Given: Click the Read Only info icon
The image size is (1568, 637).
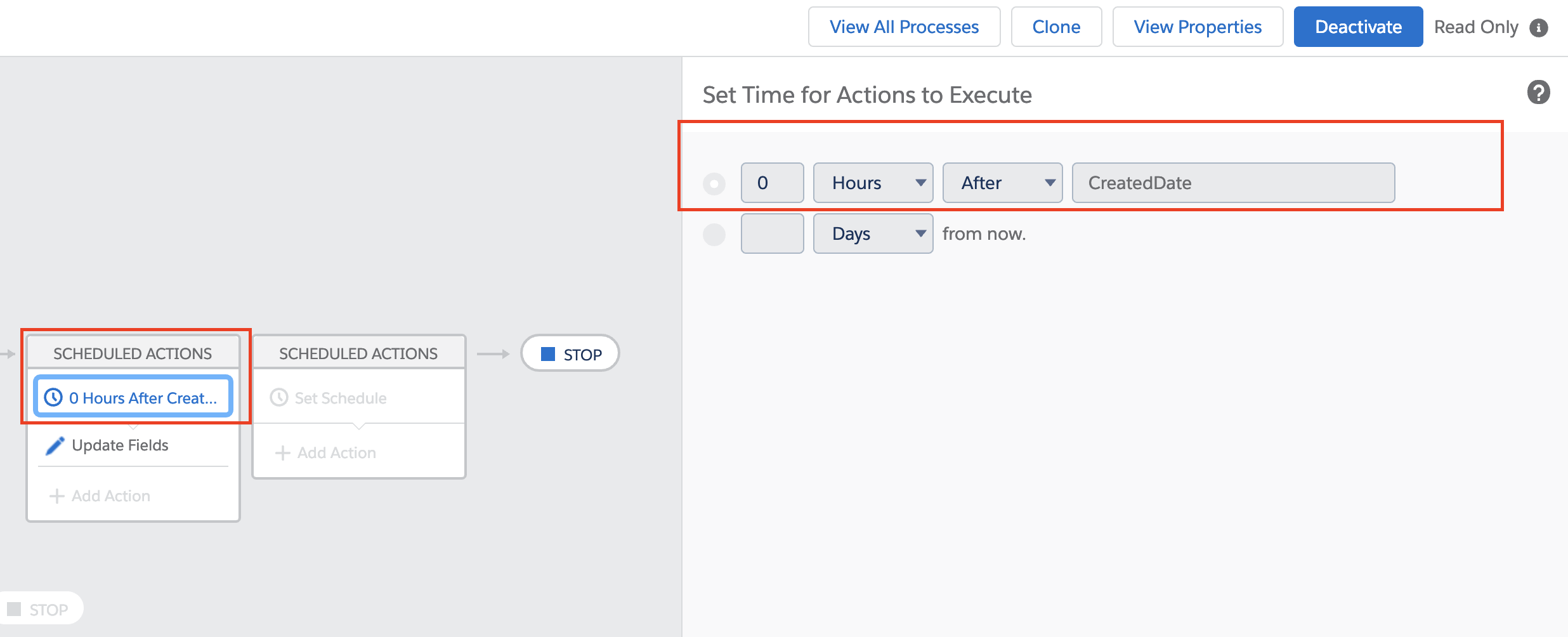Looking at the screenshot, I should point(1538,28).
